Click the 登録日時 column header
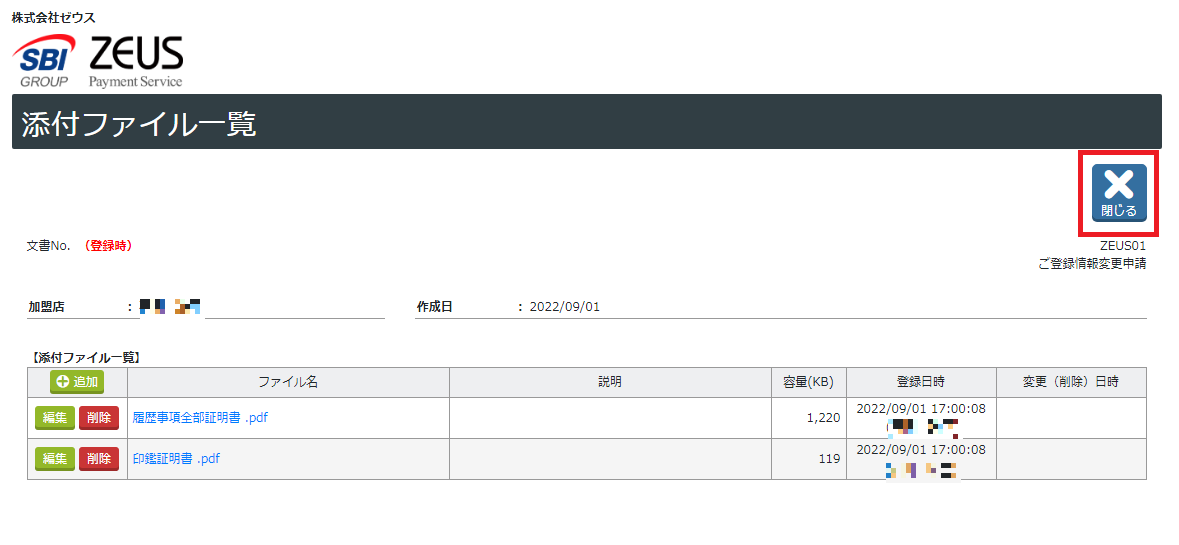Screen dimensions: 1179x545 coord(921,382)
